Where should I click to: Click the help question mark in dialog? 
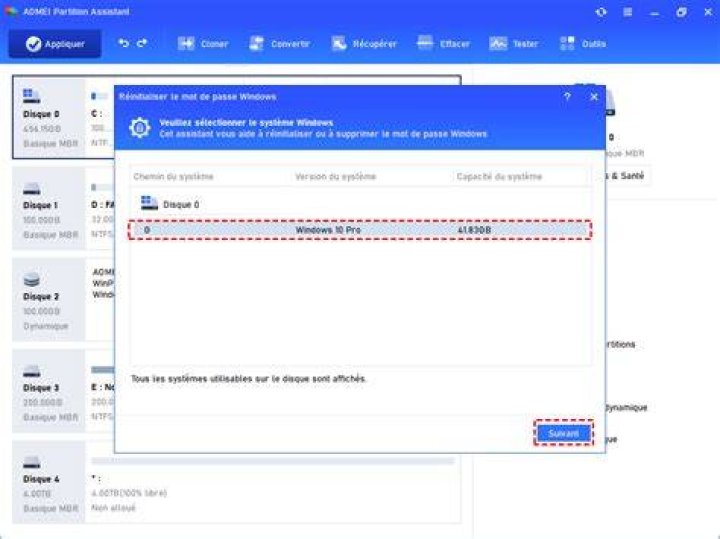567,97
